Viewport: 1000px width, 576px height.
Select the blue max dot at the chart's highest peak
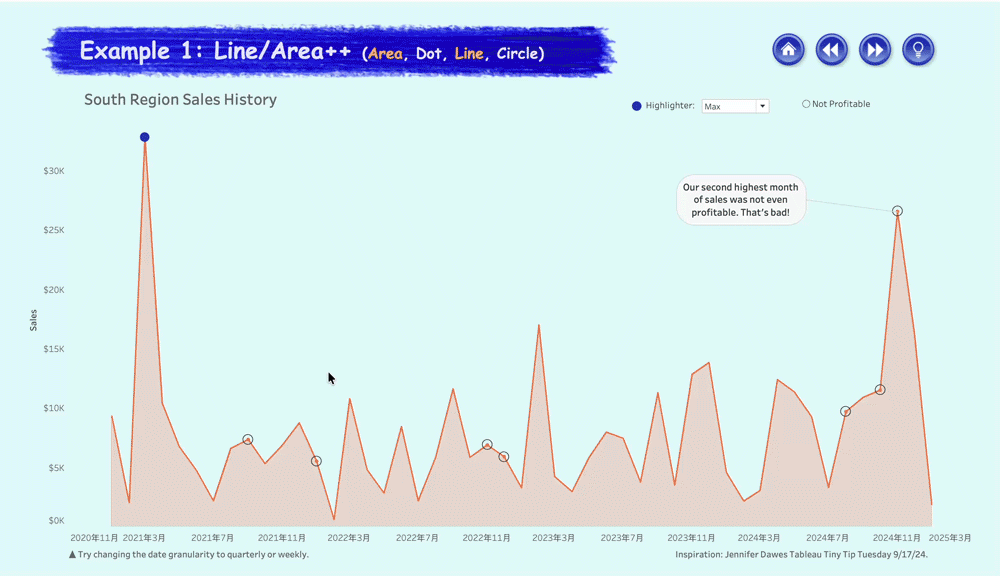pyautogui.click(x=145, y=137)
